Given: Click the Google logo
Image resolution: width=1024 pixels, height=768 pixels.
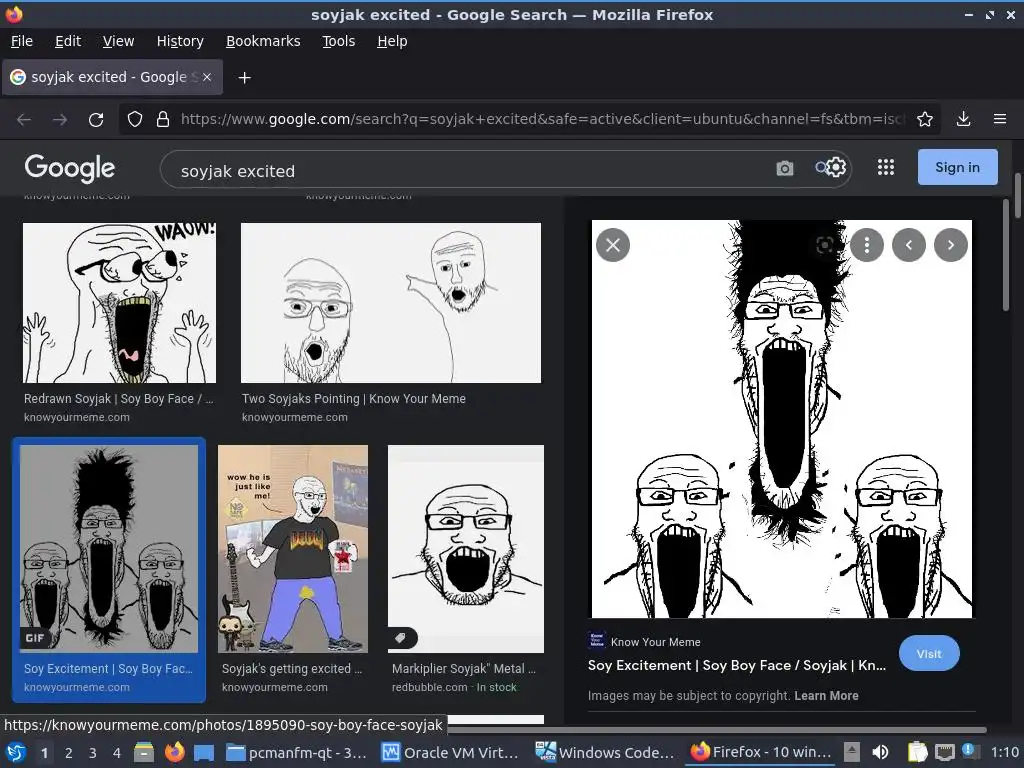Looking at the screenshot, I should click(x=70, y=168).
